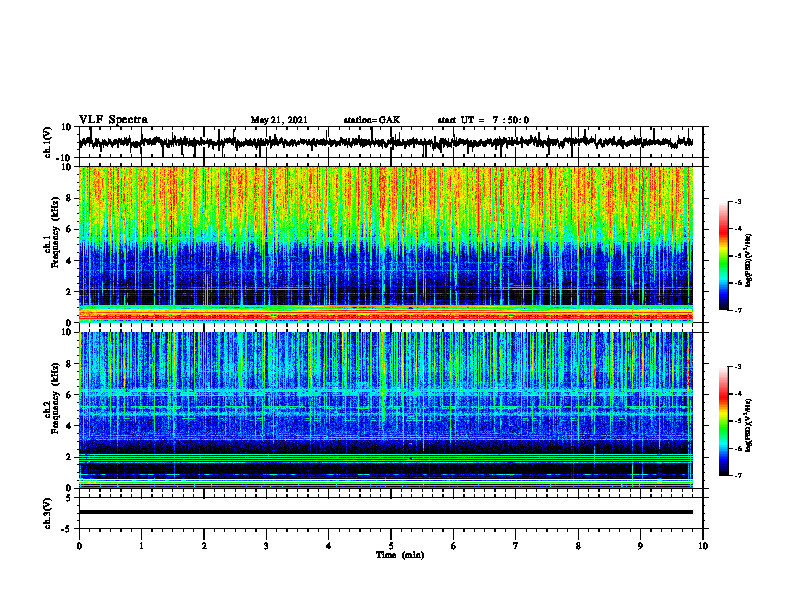Screen dimensions: 792x612
Task: Click the "4" kHz tick on ch.2 spectrogram
Action: (x=69, y=426)
